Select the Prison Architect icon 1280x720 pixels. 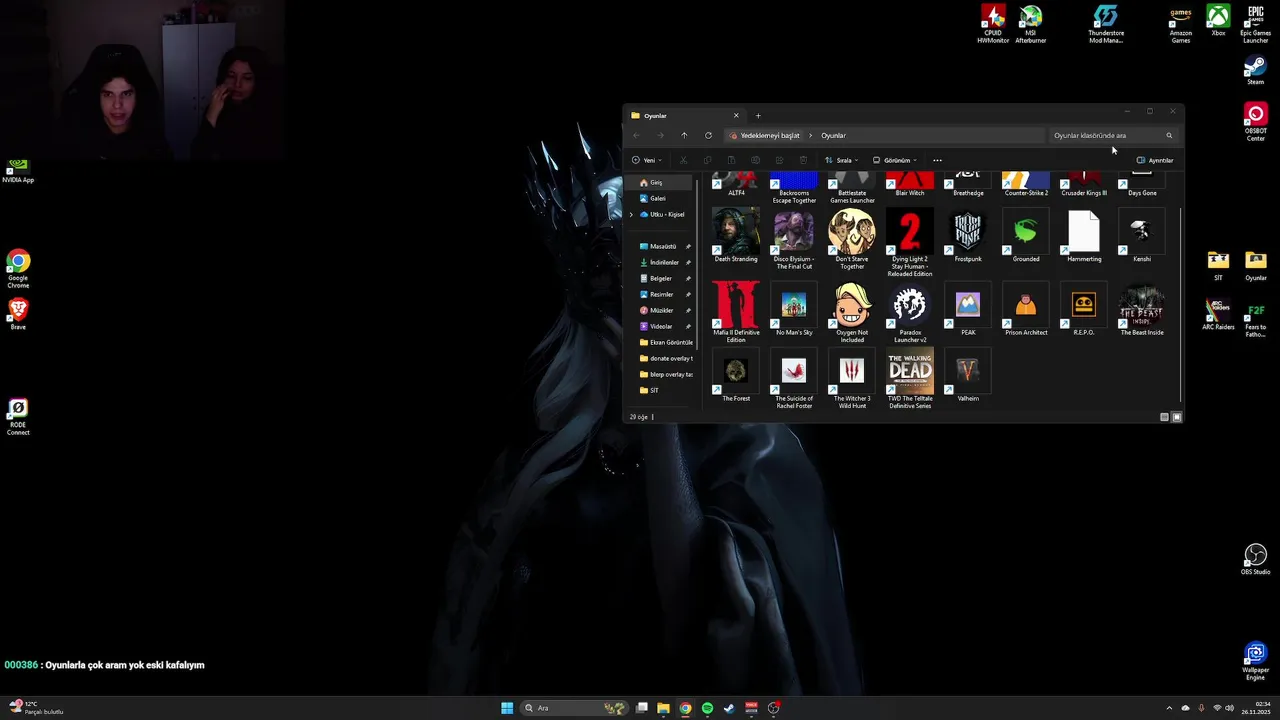(x=1026, y=310)
